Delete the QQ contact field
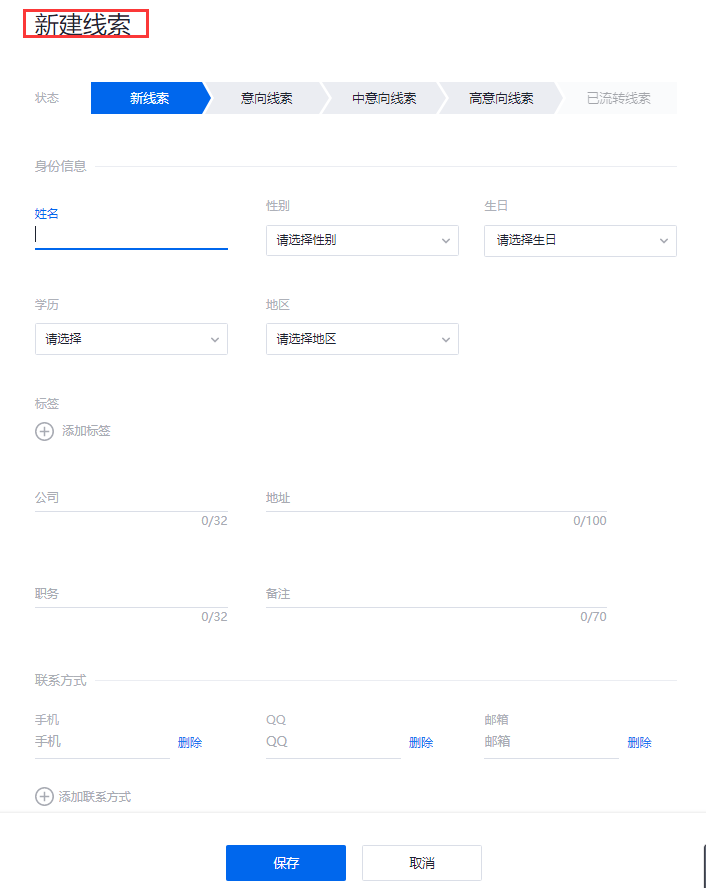 pos(421,742)
